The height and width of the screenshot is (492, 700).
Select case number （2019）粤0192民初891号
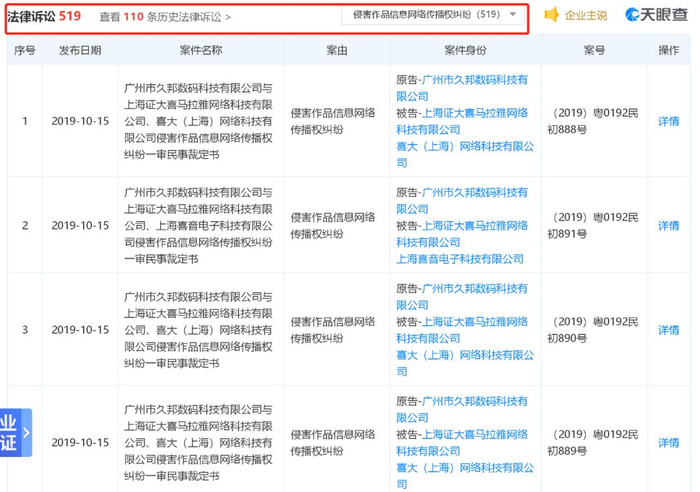pos(593,225)
